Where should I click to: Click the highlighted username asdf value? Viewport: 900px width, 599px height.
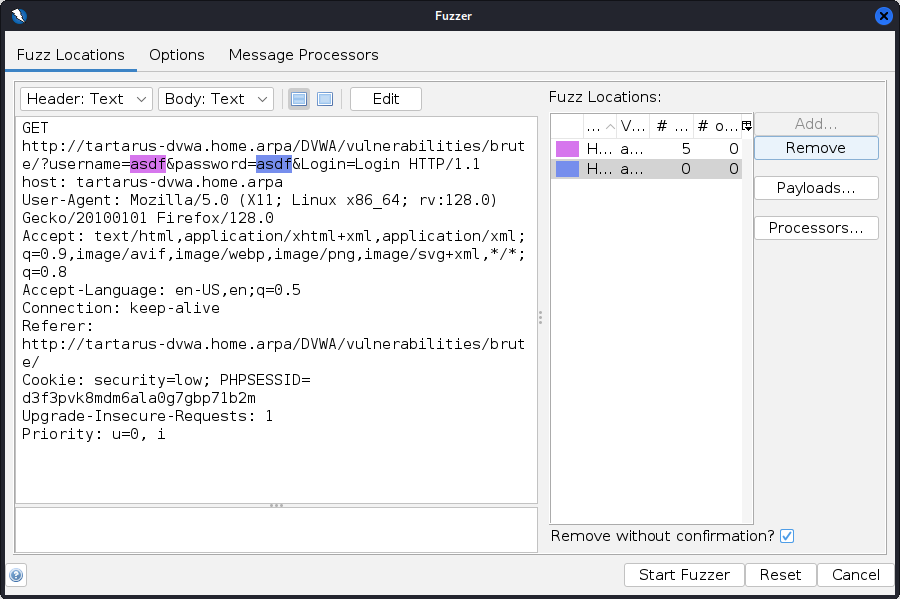click(x=148, y=164)
